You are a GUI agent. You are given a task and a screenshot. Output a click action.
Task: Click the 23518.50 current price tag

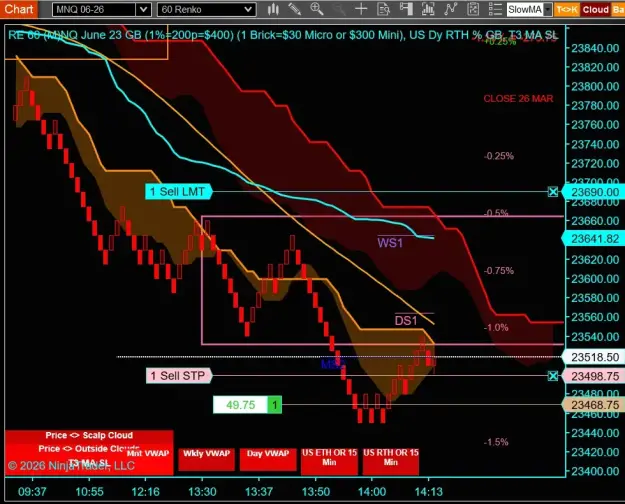[x=593, y=357]
